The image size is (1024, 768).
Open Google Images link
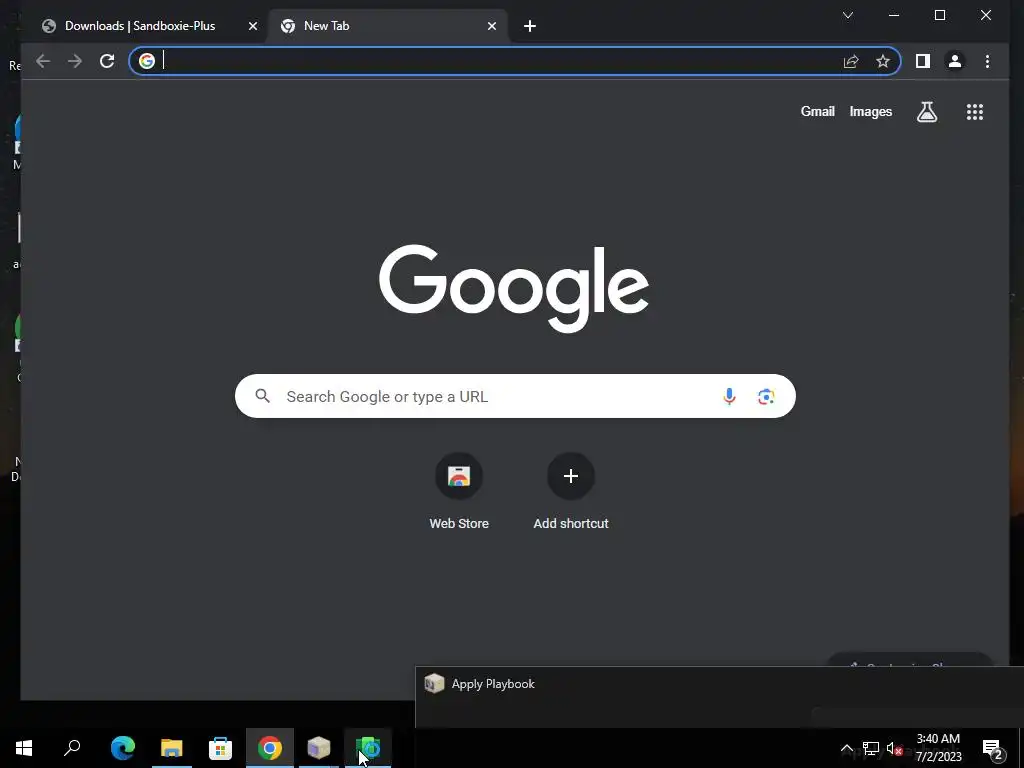click(871, 112)
